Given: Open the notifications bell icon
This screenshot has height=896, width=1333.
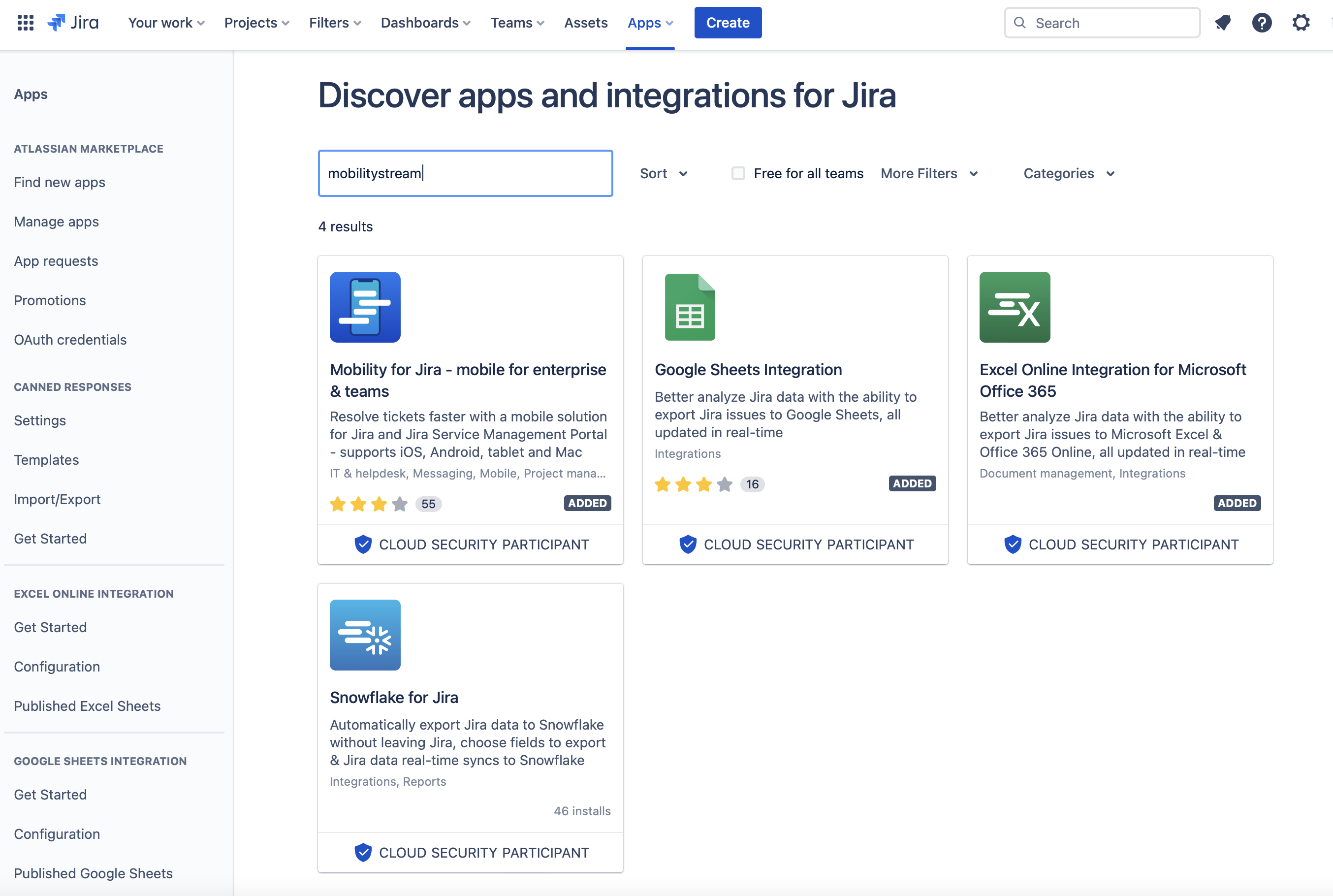Looking at the screenshot, I should 1222,23.
